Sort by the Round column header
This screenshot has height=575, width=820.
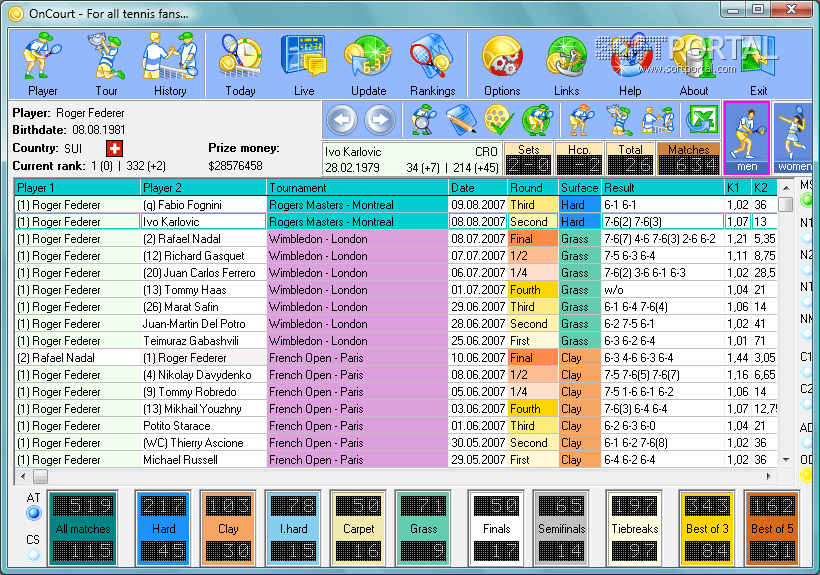click(532, 188)
